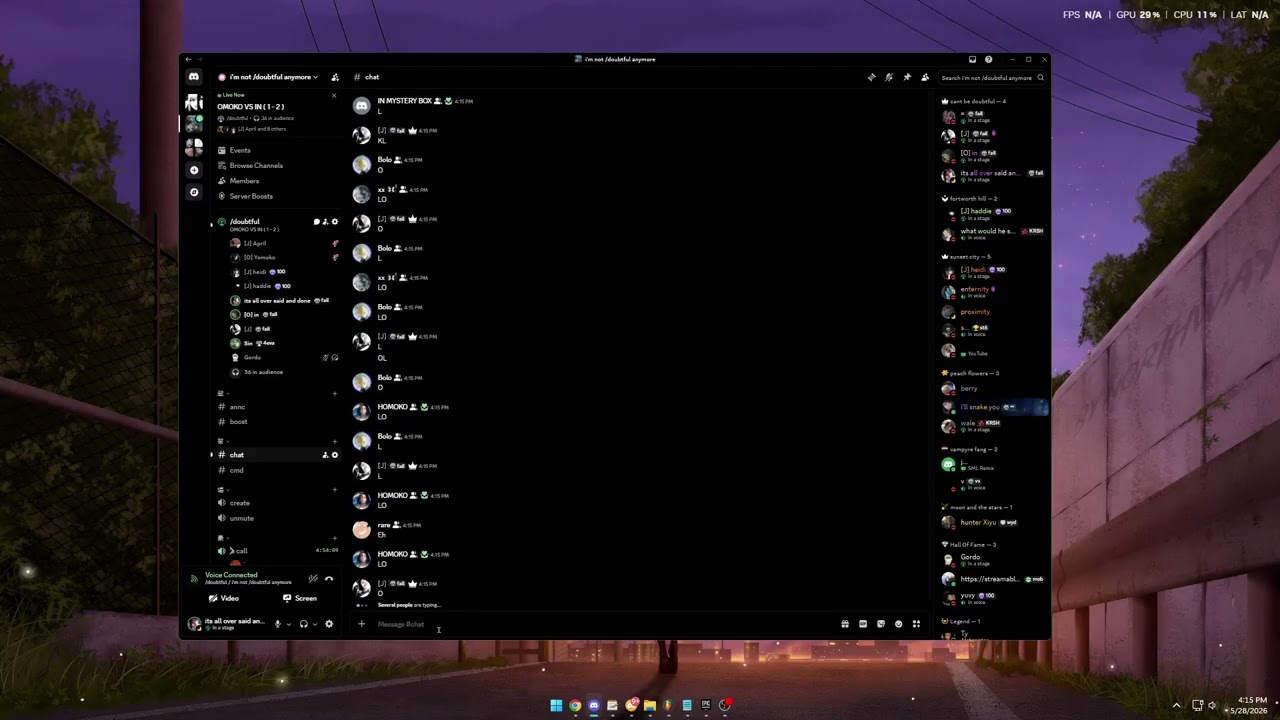
Task: Open Chrome from the taskbar
Action: pyautogui.click(x=575, y=705)
